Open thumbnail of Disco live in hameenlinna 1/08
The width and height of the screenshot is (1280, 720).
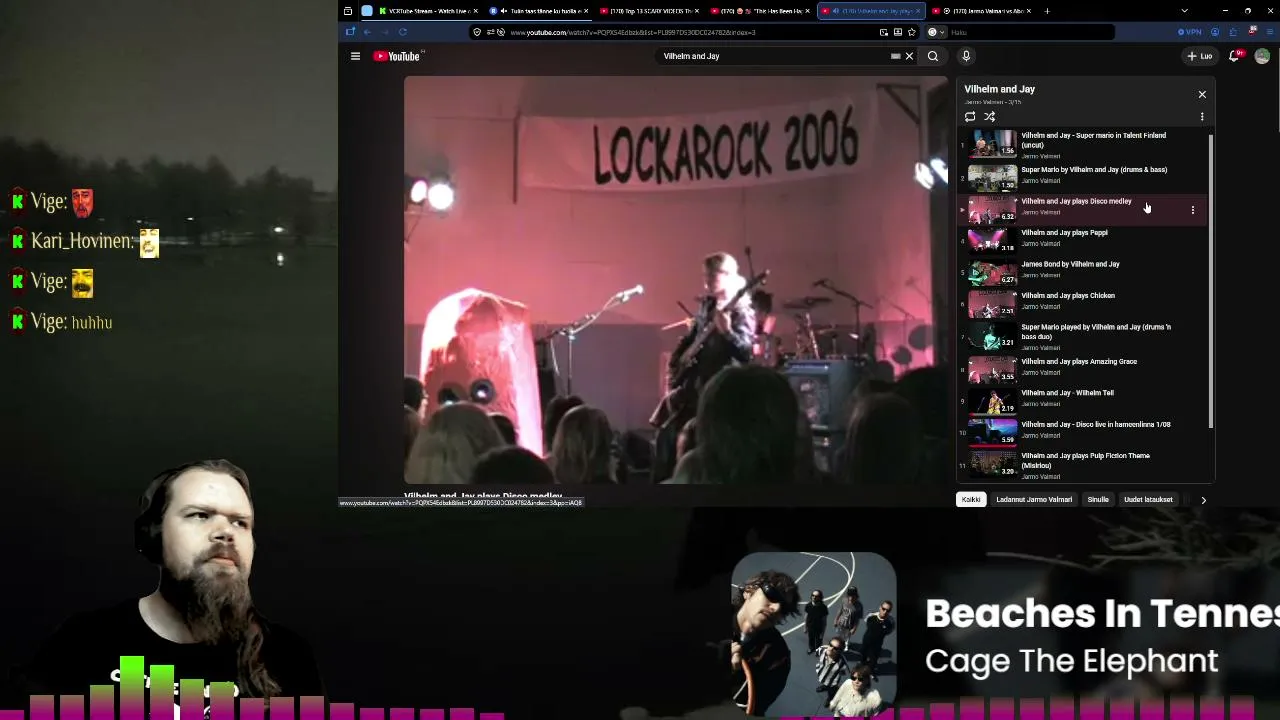[992, 433]
